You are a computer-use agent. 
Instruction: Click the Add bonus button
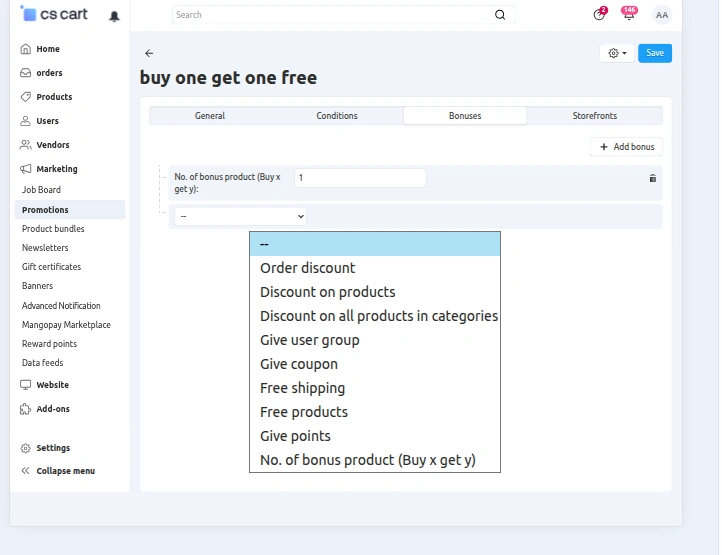(627, 147)
